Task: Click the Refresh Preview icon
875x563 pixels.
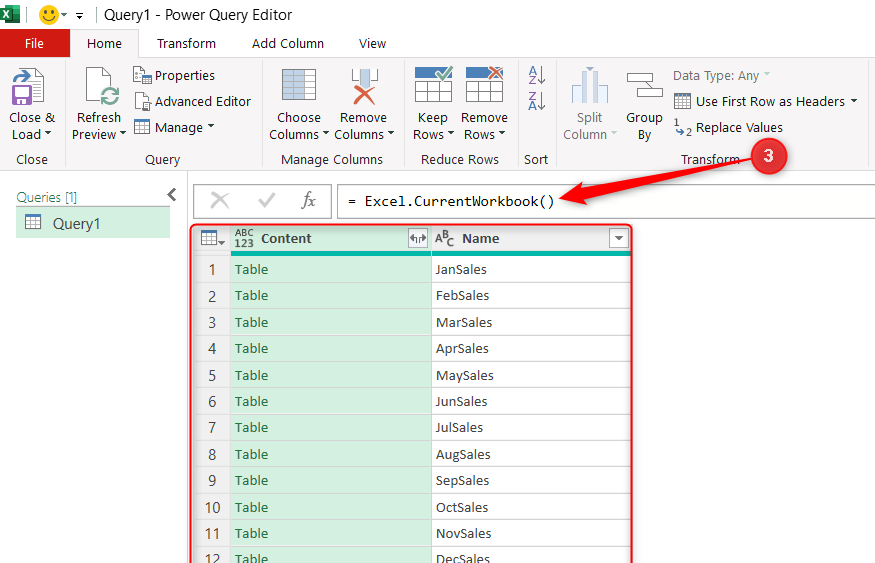Action: [102, 86]
